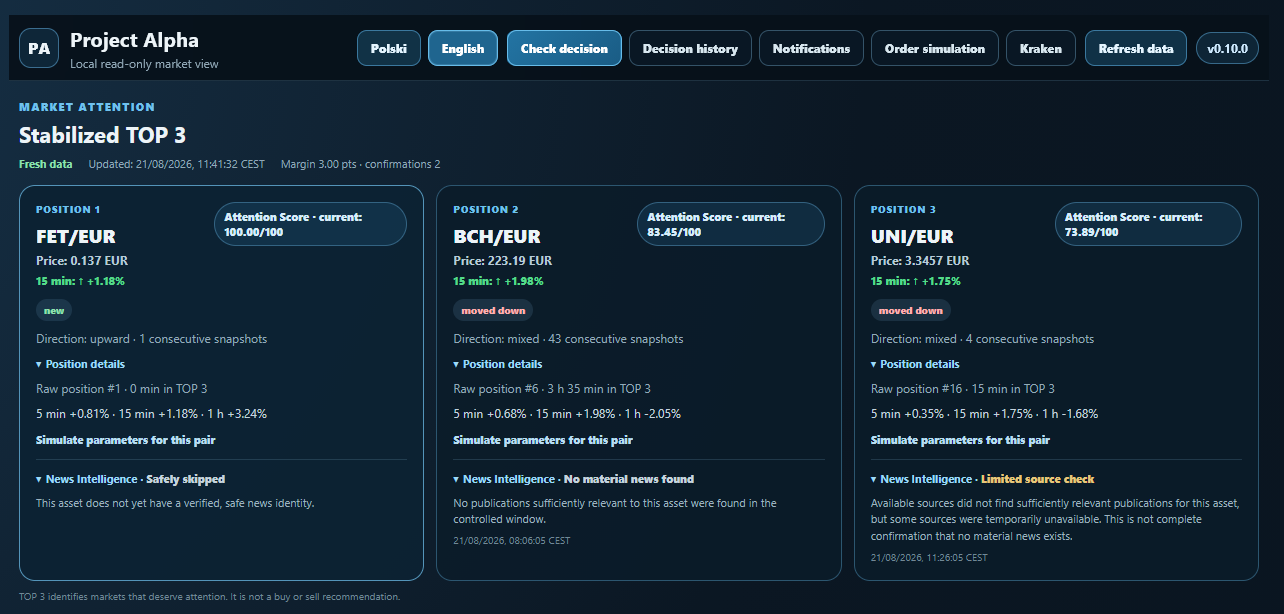Click 'Direction: mixed · 43 consecutive snapshots'
Screen dimensions: 1284x614
pyautogui.click(x=568, y=339)
